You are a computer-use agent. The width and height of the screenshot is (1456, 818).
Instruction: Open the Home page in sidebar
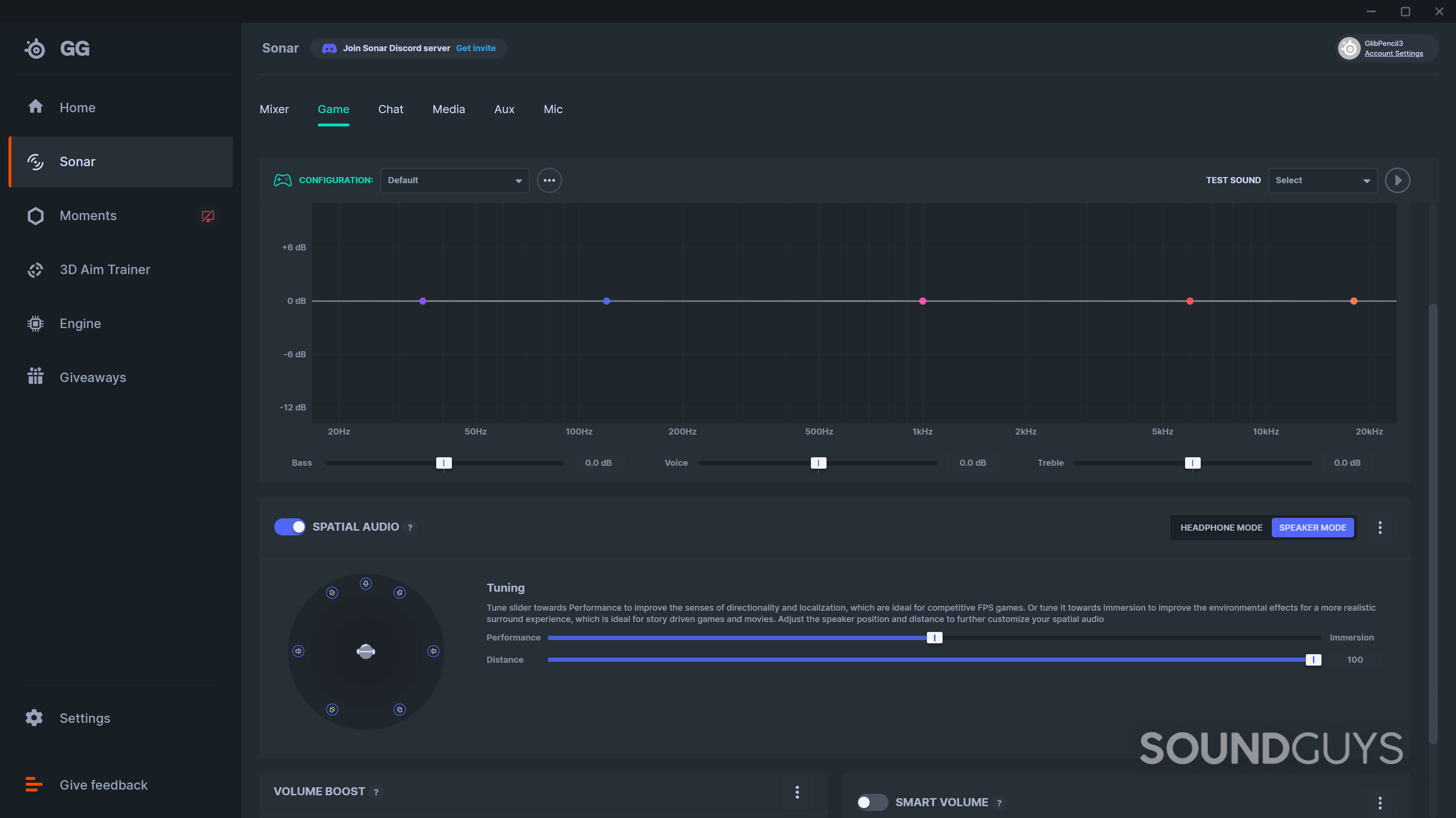(x=121, y=107)
